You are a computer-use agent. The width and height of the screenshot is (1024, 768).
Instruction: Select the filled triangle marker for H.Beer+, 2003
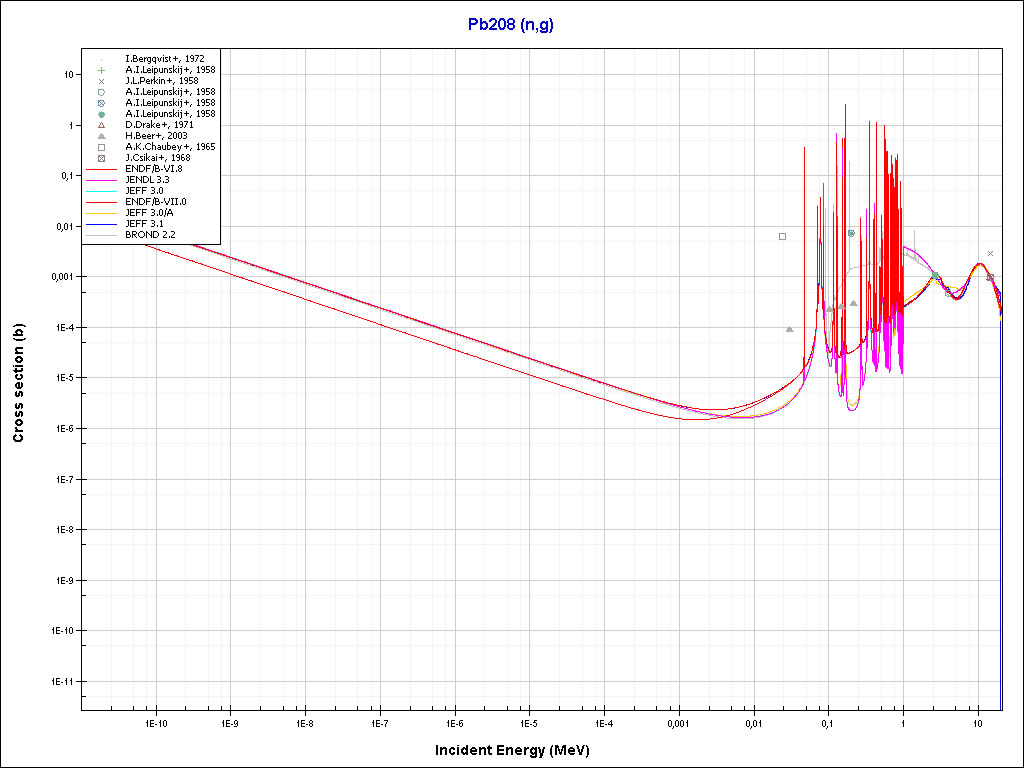click(101, 136)
